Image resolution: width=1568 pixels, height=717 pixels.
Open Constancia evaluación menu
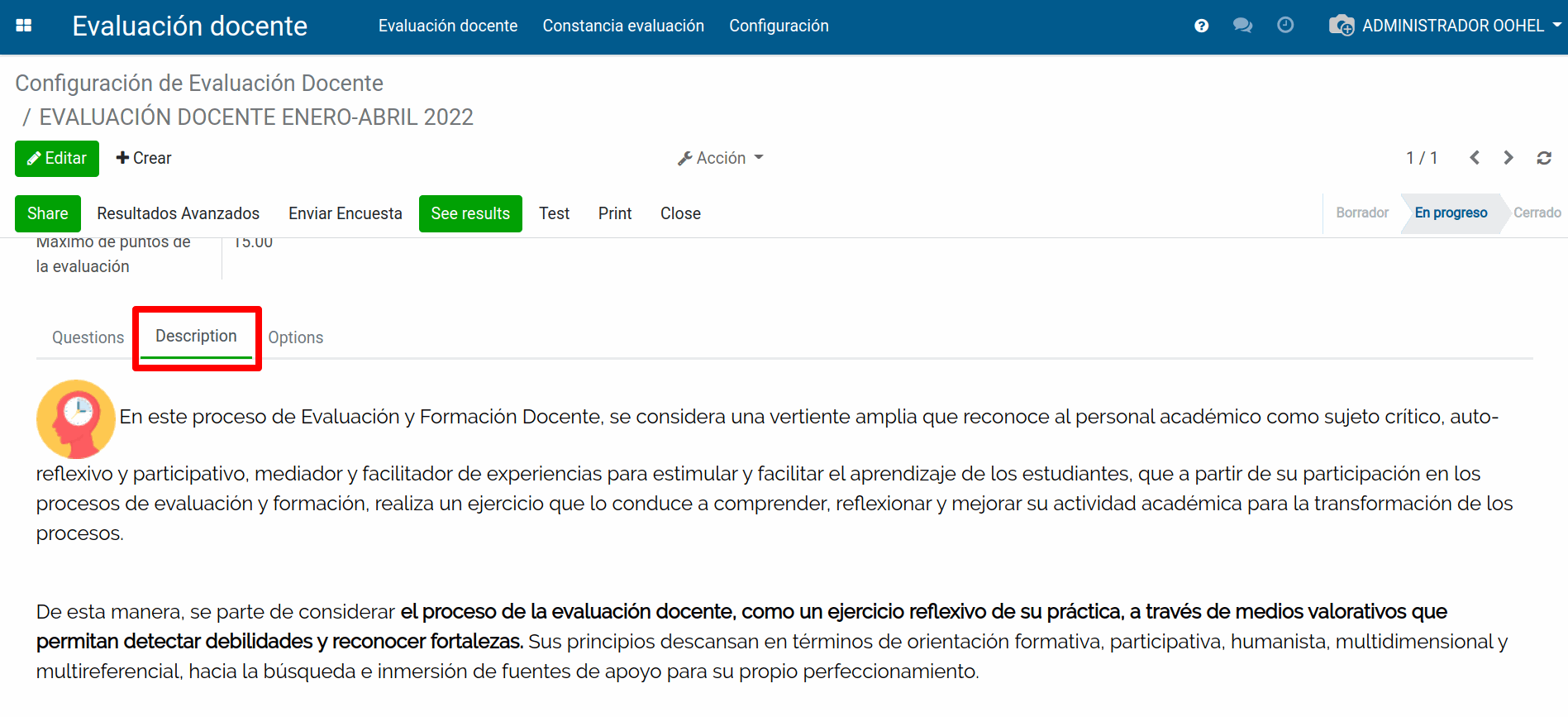[x=623, y=26]
